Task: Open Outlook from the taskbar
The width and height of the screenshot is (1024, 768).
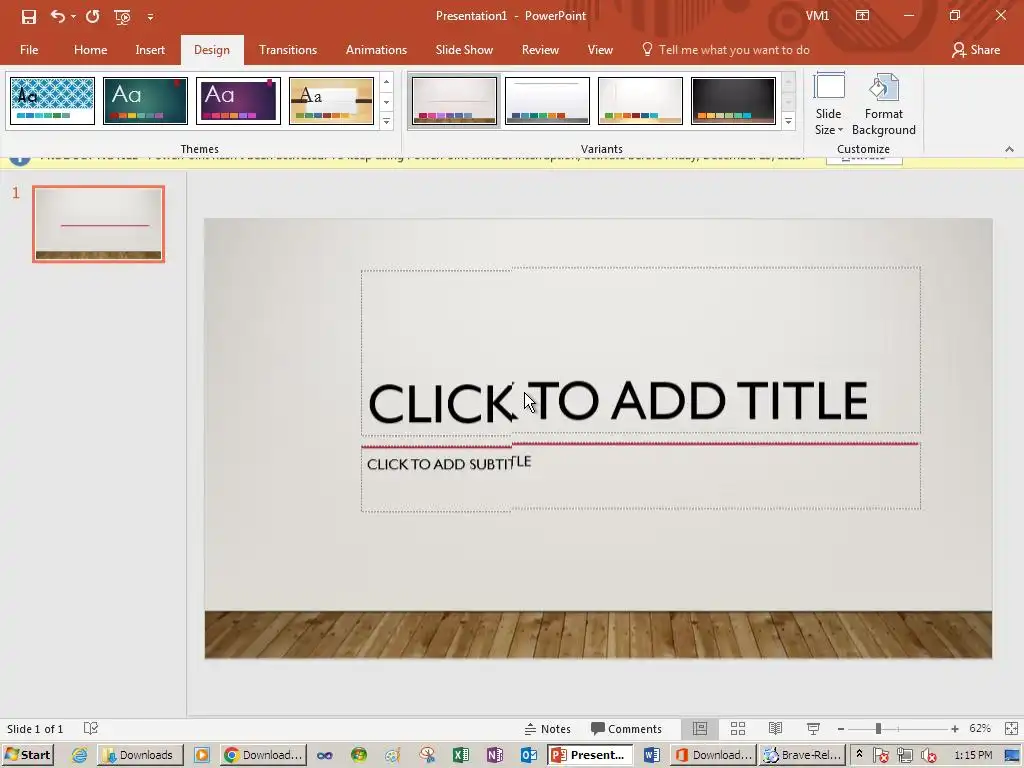Action: 528,755
